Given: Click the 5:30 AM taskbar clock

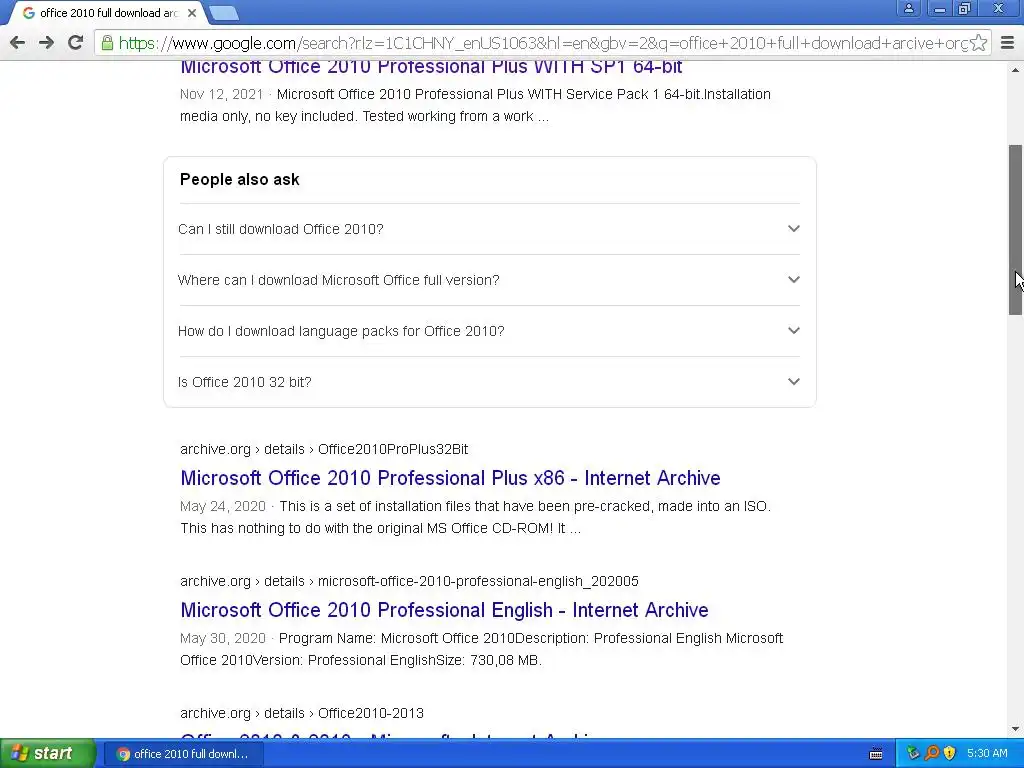Looking at the screenshot, I should click(x=987, y=754).
